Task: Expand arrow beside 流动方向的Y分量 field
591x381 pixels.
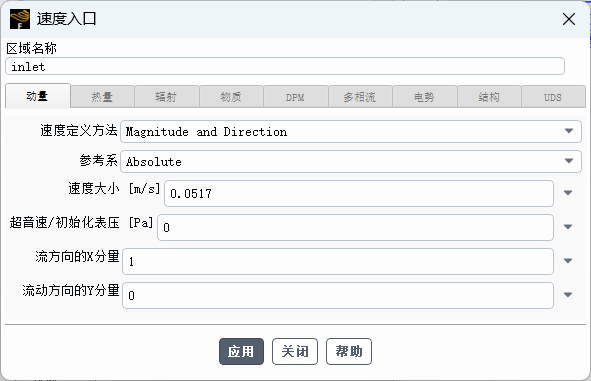Action: (568, 295)
